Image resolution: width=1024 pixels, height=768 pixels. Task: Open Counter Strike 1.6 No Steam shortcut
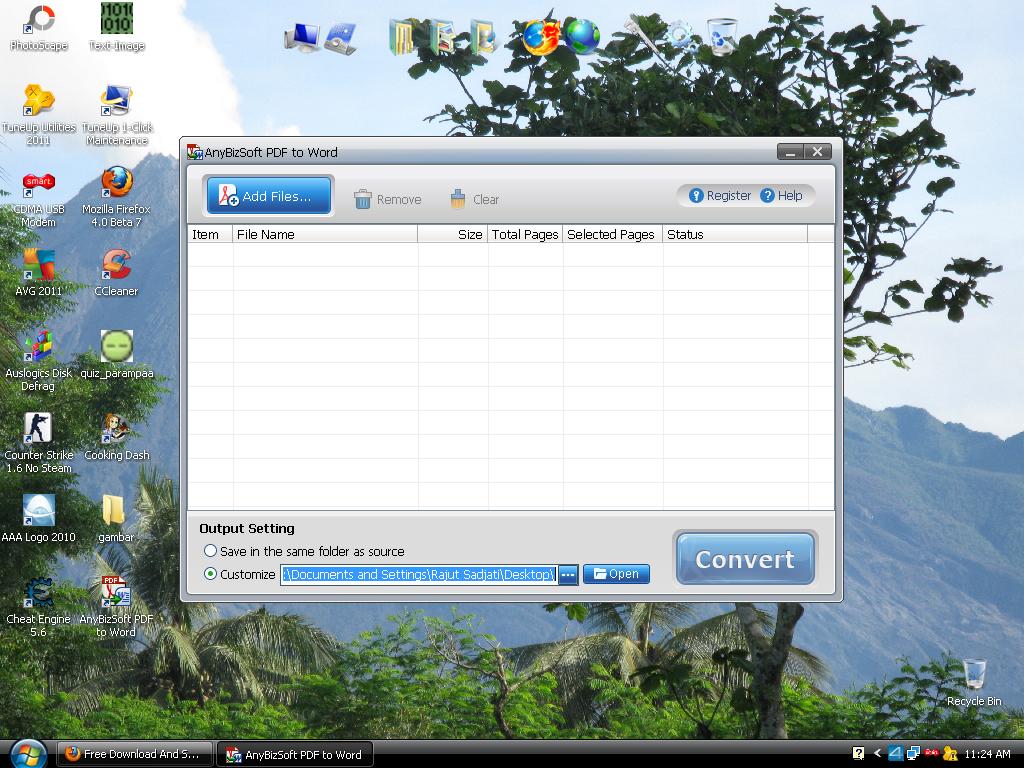pyautogui.click(x=39, y=443)
